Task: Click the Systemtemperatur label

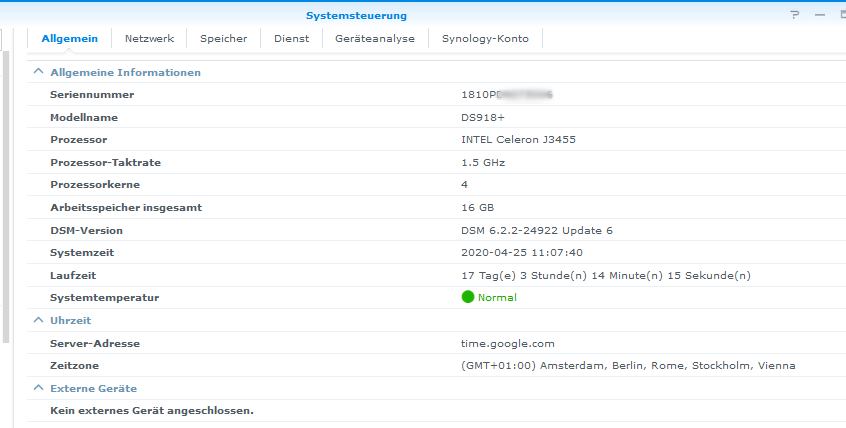Action: pyautogui.click(x=105, y=297)
